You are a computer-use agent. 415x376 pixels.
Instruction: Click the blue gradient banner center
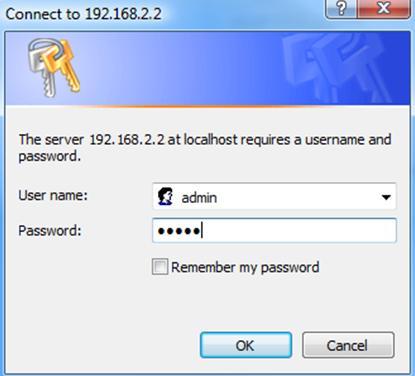tap(207, 69)
